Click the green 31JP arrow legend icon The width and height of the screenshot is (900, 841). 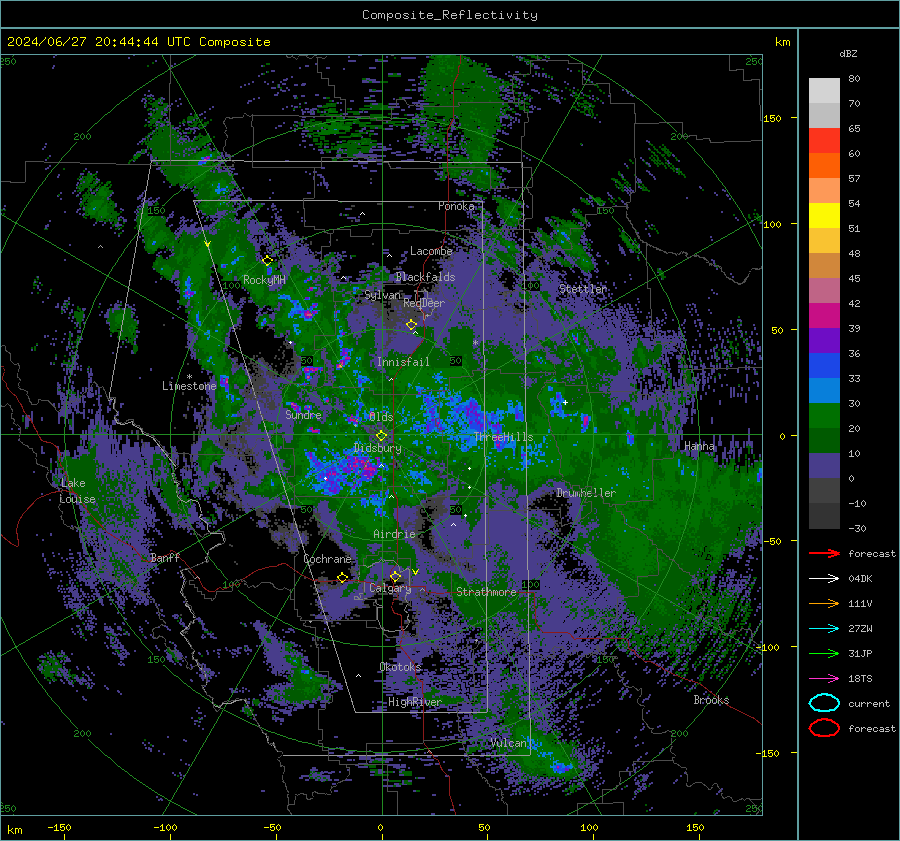click(x=824, y=653)
